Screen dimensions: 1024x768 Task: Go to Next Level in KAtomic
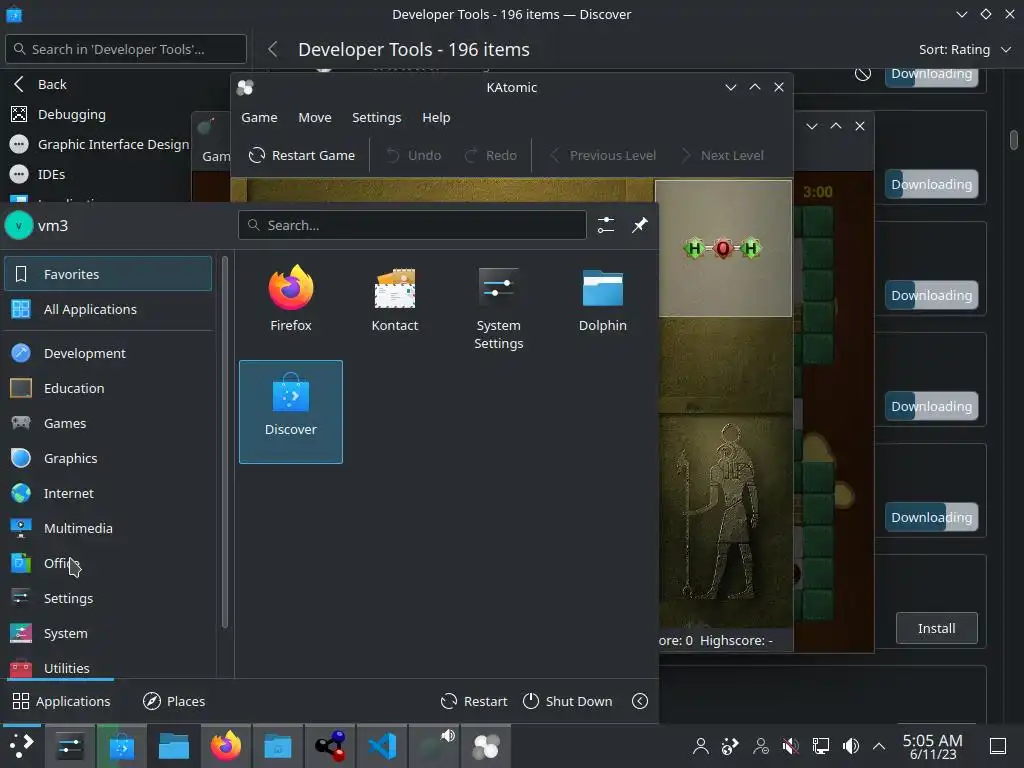(722, 155)
